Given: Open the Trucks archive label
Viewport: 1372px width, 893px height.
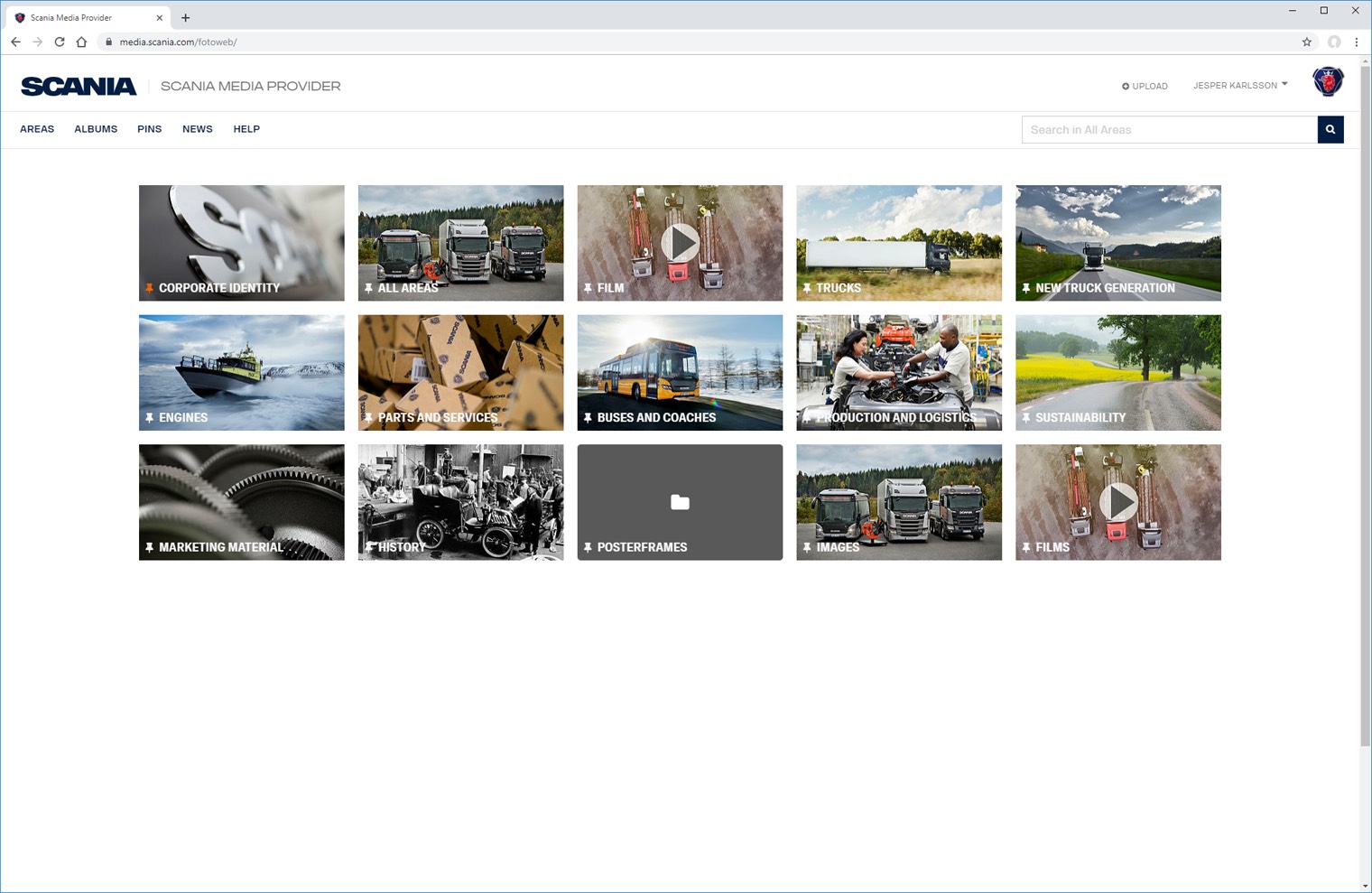Looking at the screenshot, I should (839, 288).
